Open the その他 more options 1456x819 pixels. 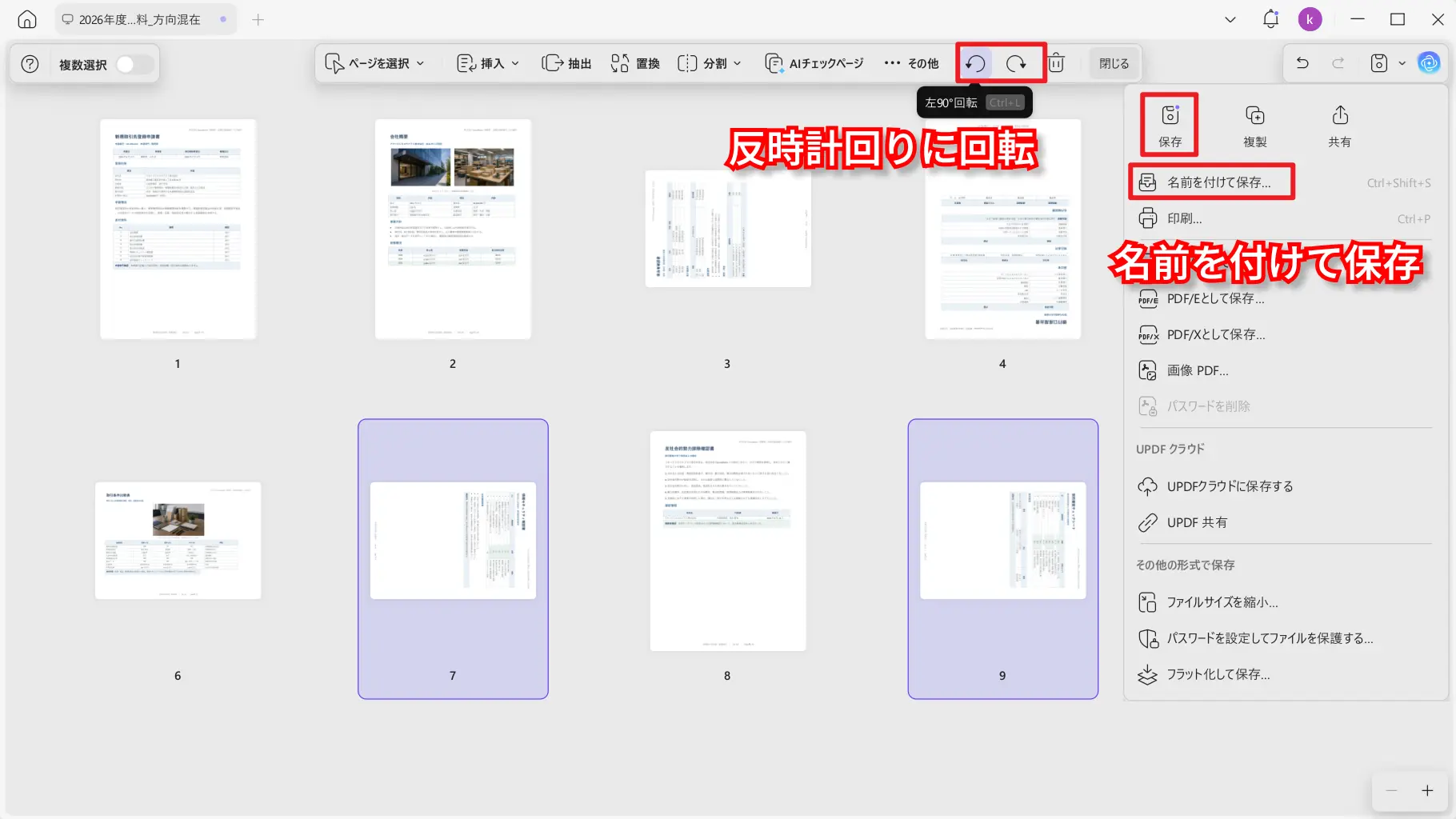point(911,63)
